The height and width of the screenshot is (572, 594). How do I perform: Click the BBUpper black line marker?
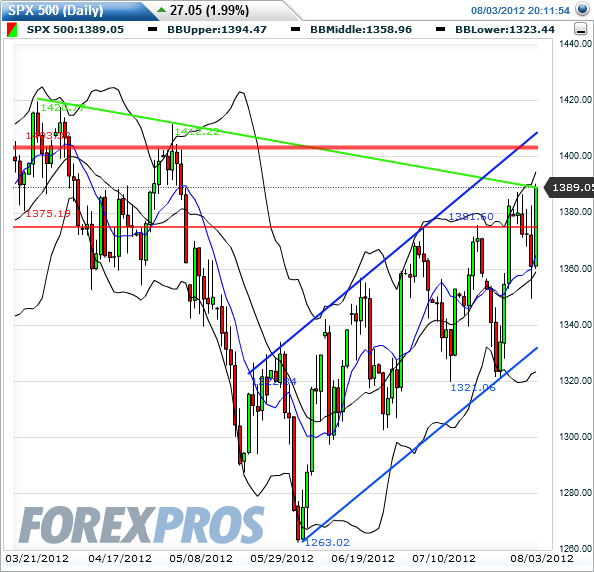152,29
